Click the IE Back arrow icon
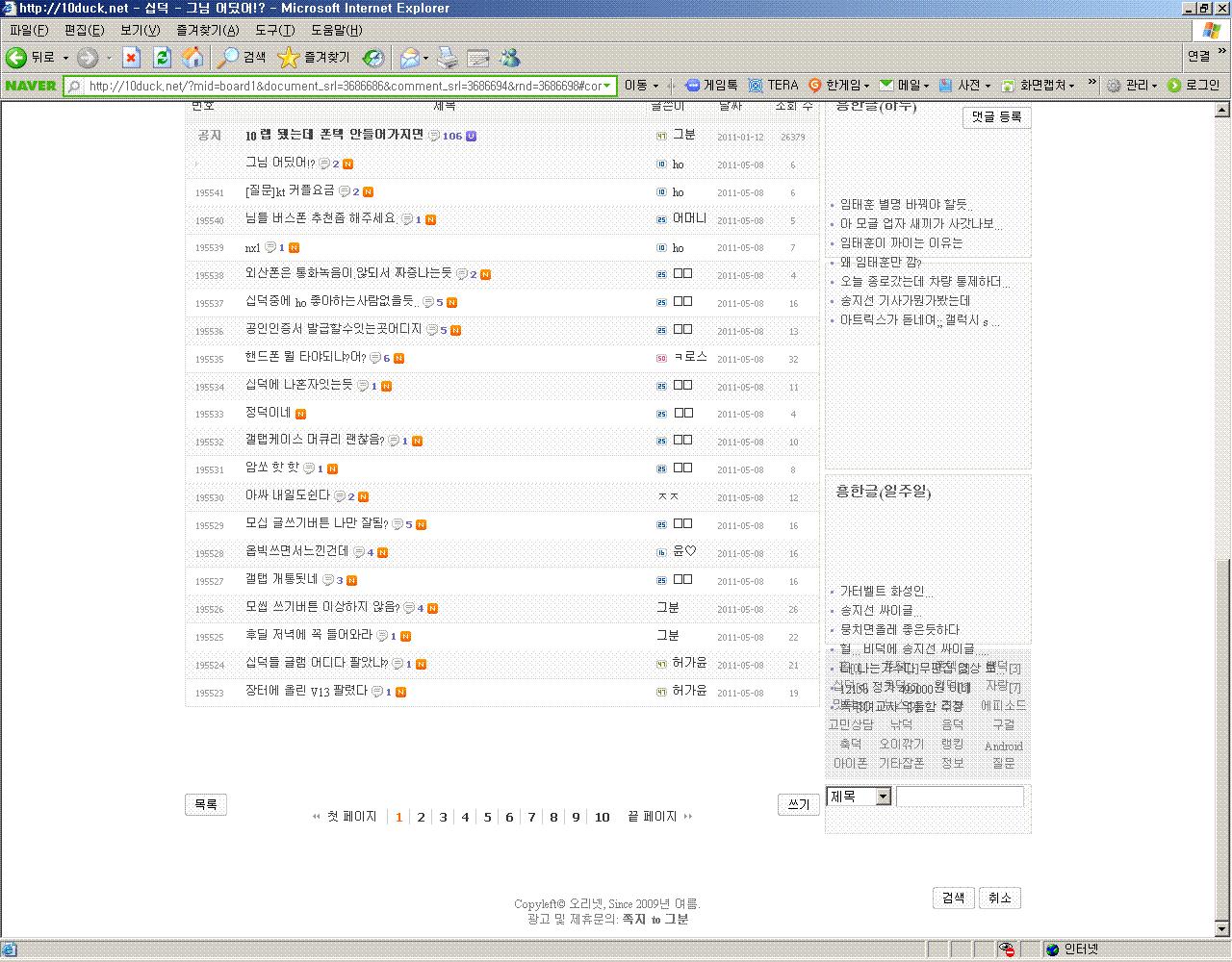 pyautogui.click(x=16, y=58)
